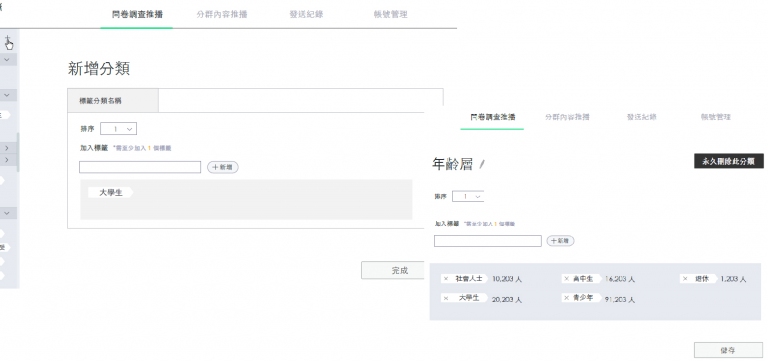Remove the 社會人士 tag via its × icon
This screenshot has height=362, width=768.
pyautogui.click(x=446, y=279)
